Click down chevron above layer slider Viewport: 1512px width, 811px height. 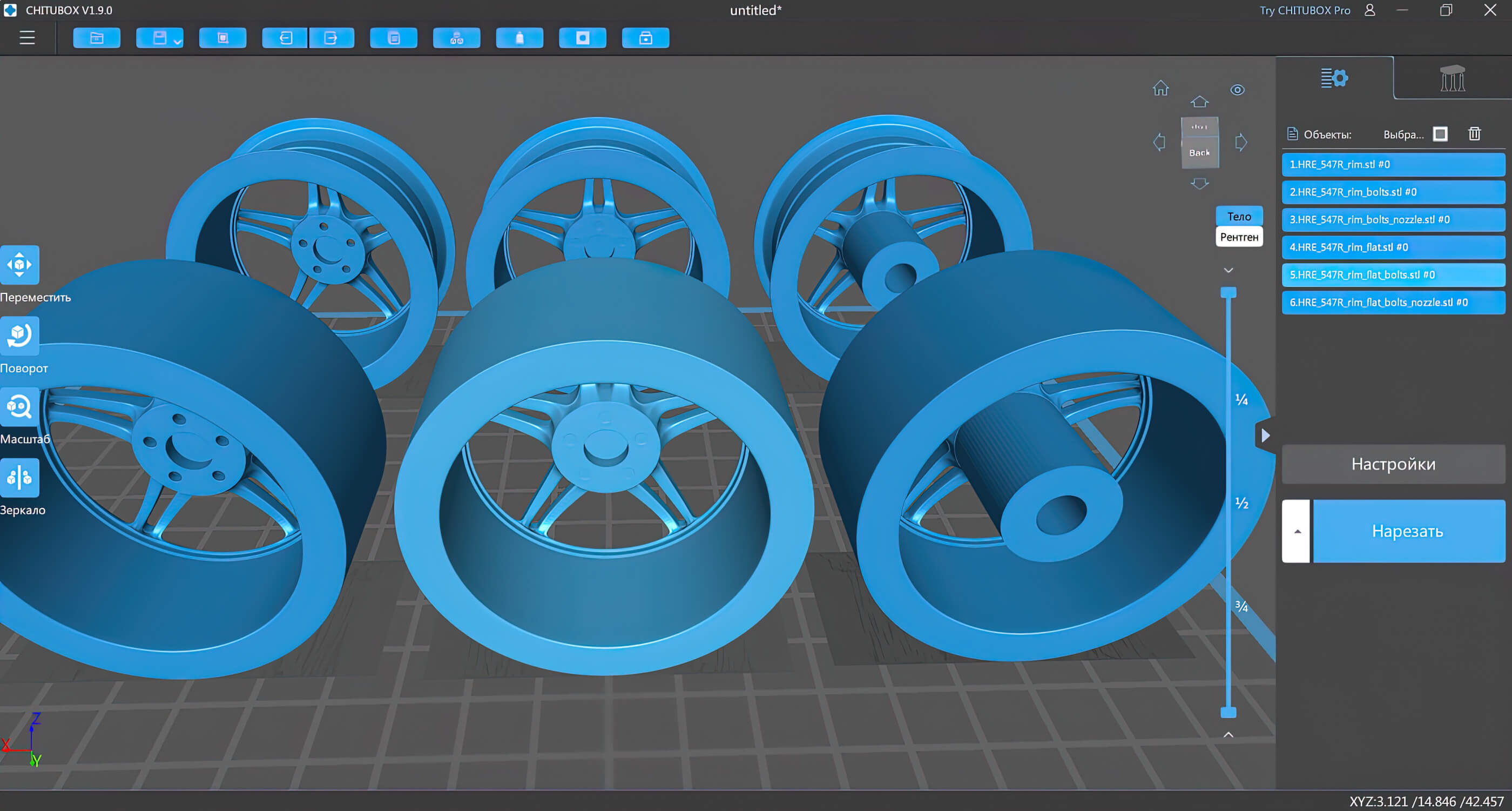tap(1228, 270)
